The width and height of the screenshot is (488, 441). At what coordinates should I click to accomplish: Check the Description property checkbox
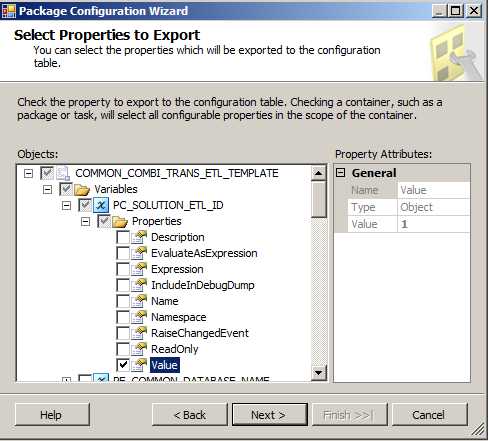point(123,237)
